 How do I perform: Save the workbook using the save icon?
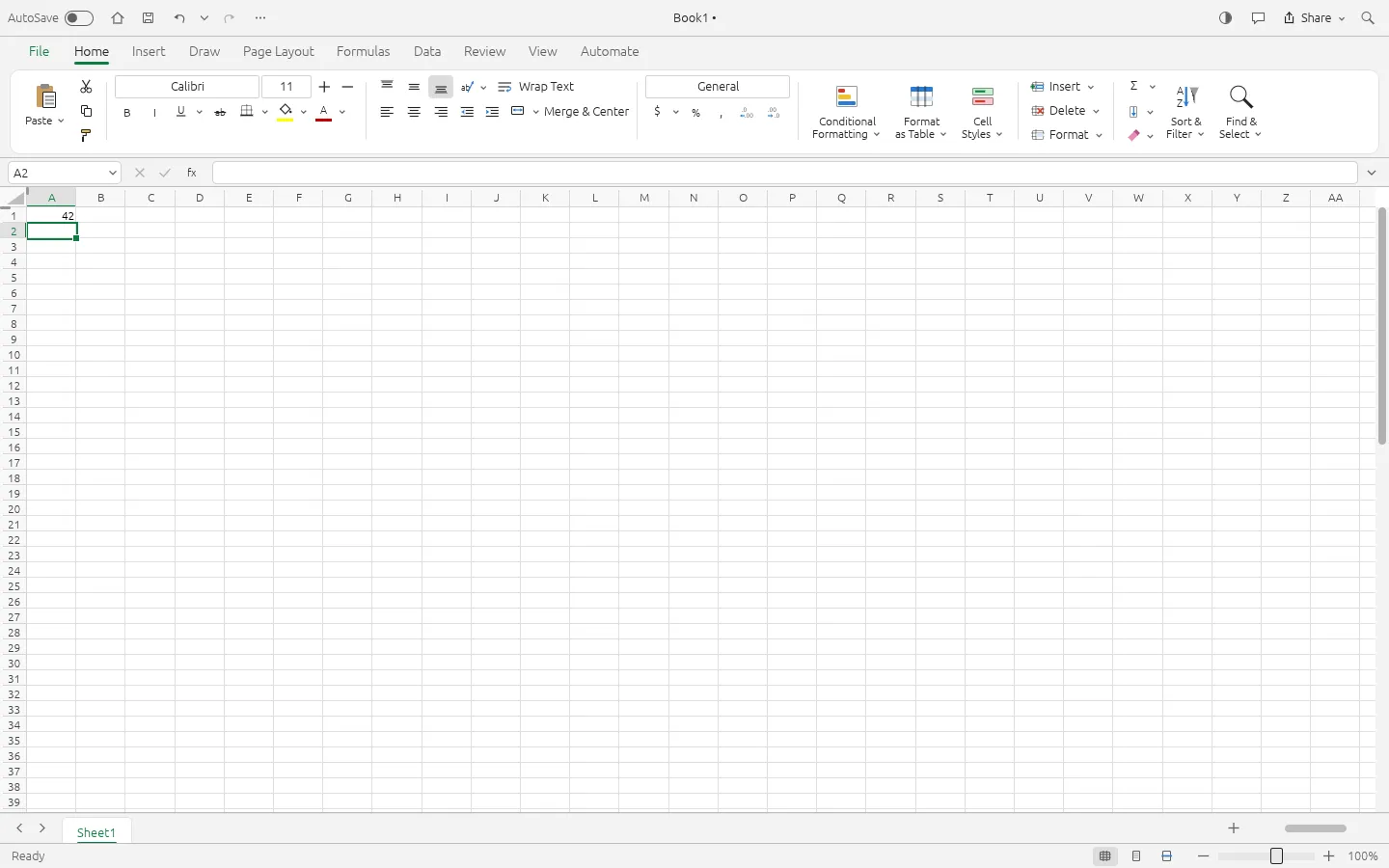149,18
